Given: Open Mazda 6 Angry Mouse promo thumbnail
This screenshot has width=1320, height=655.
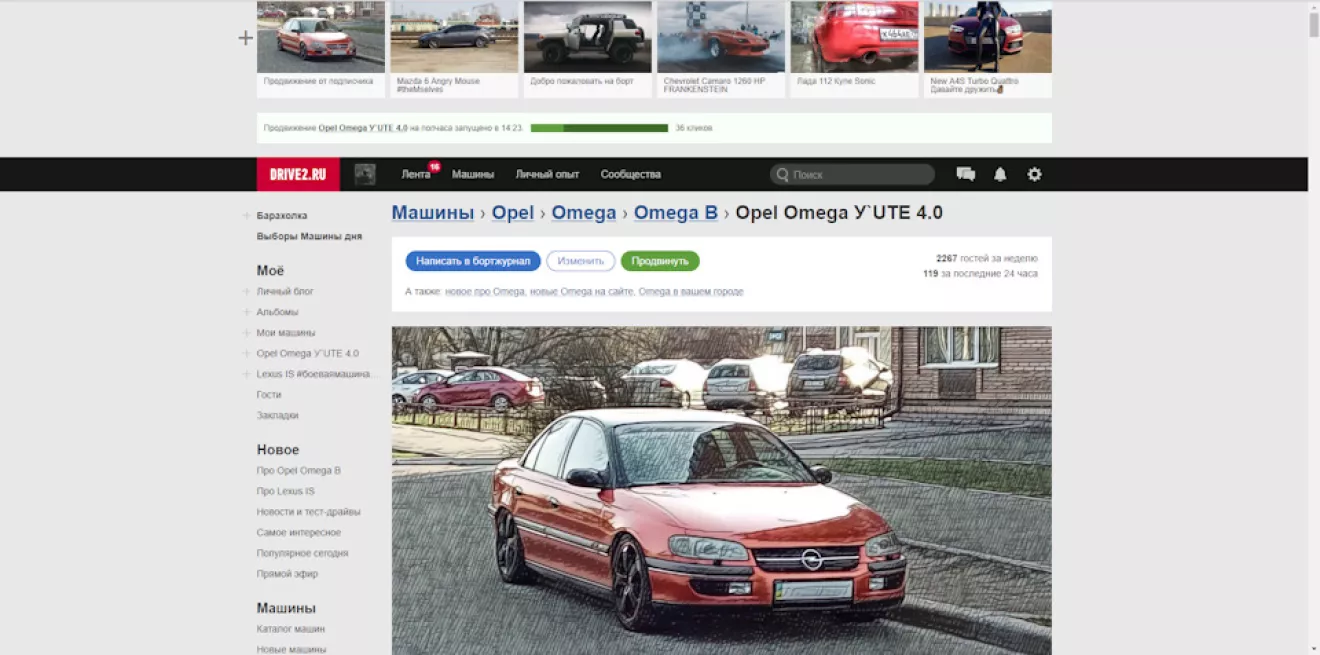Looking at the screenshot, I should click(454, 49).
